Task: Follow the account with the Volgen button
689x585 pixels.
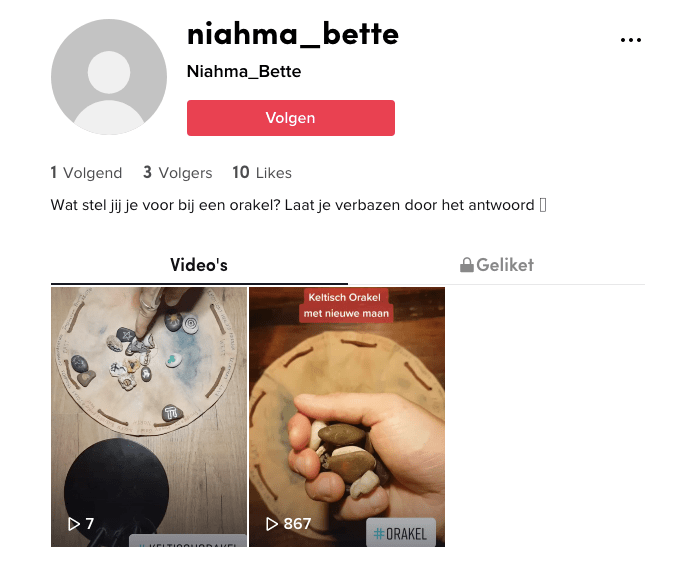Action: click(291, 118)
